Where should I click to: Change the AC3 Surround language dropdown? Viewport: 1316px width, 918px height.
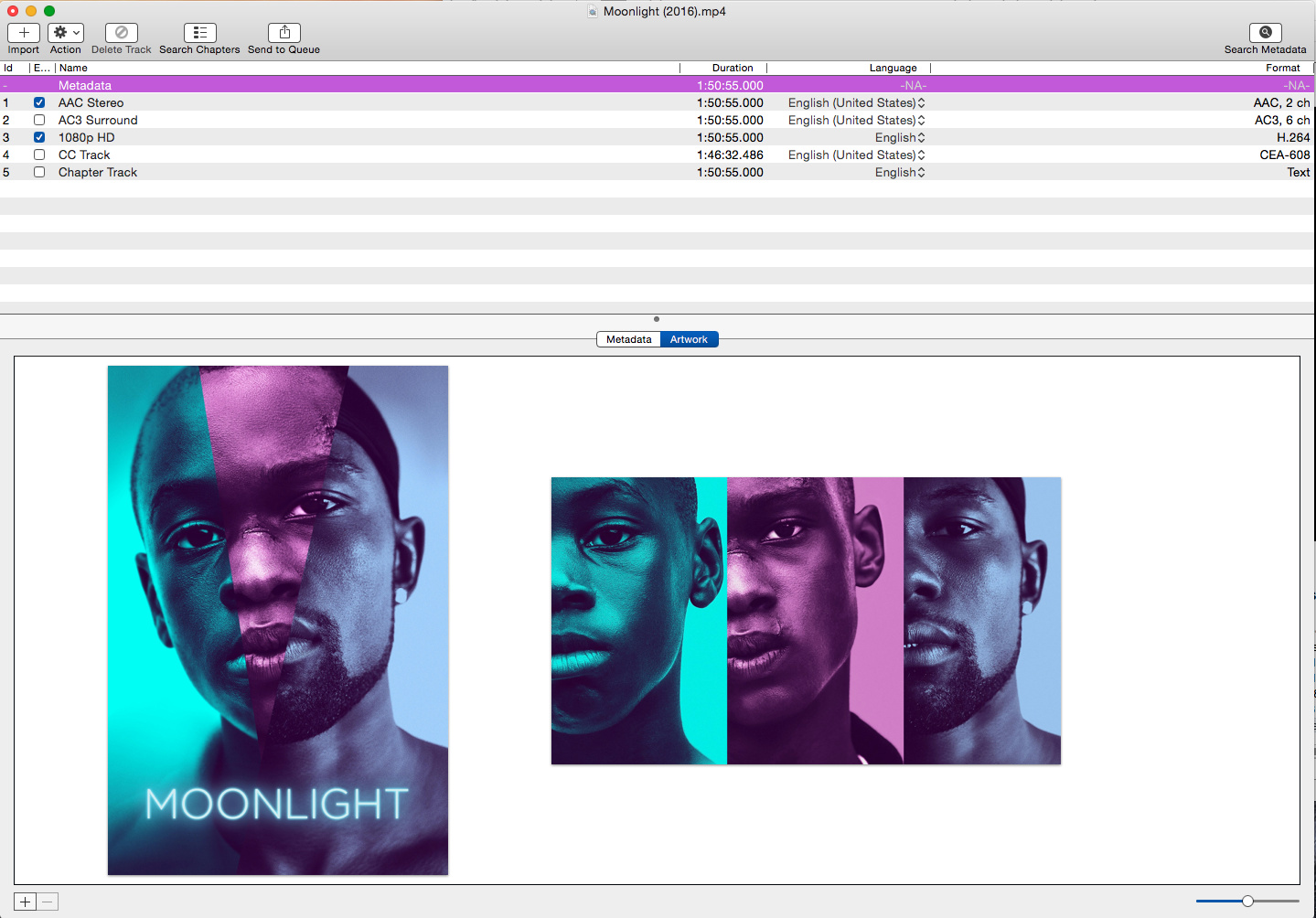coord(857,121)
